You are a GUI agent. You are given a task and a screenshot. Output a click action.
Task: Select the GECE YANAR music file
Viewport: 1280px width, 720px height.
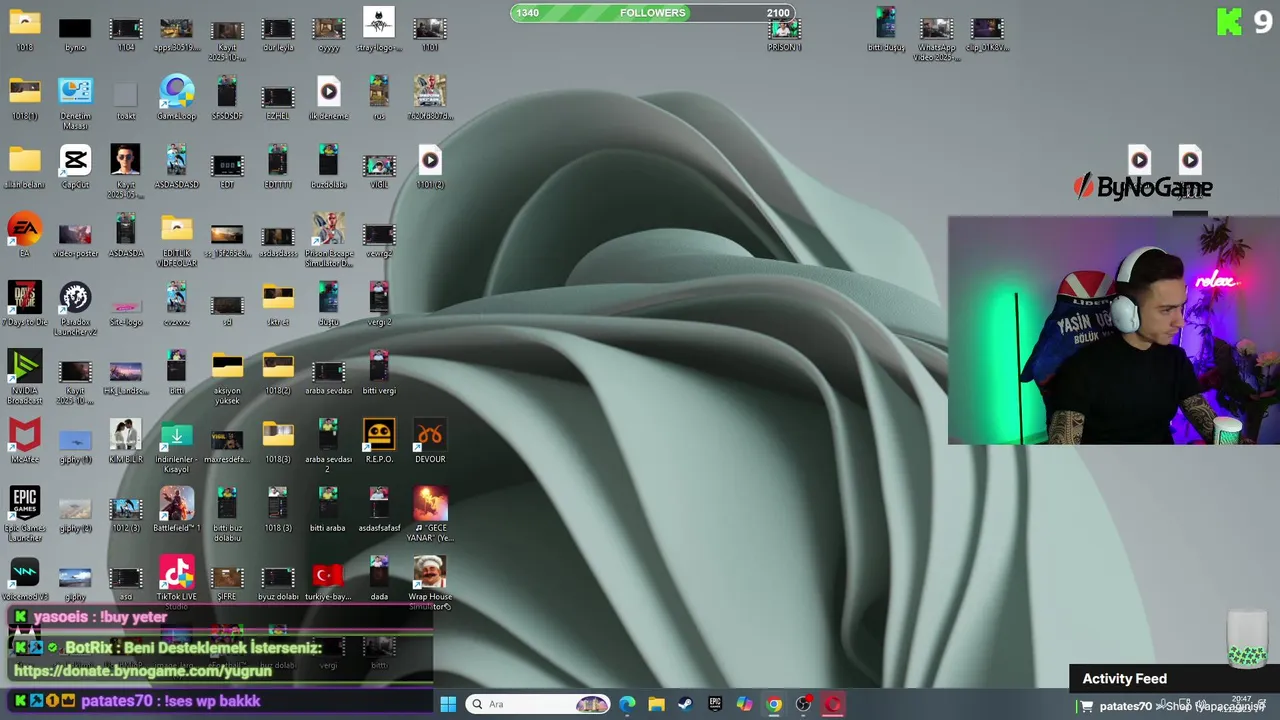click(x=430, y=514)
